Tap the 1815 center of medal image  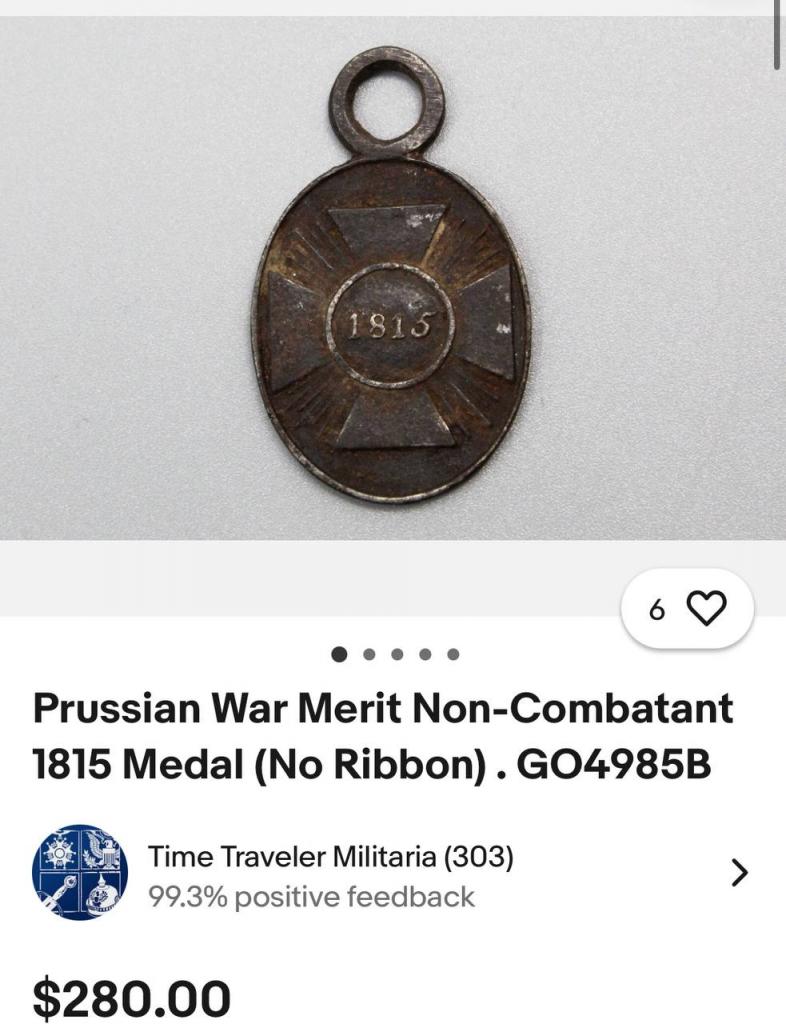(390, 324)
